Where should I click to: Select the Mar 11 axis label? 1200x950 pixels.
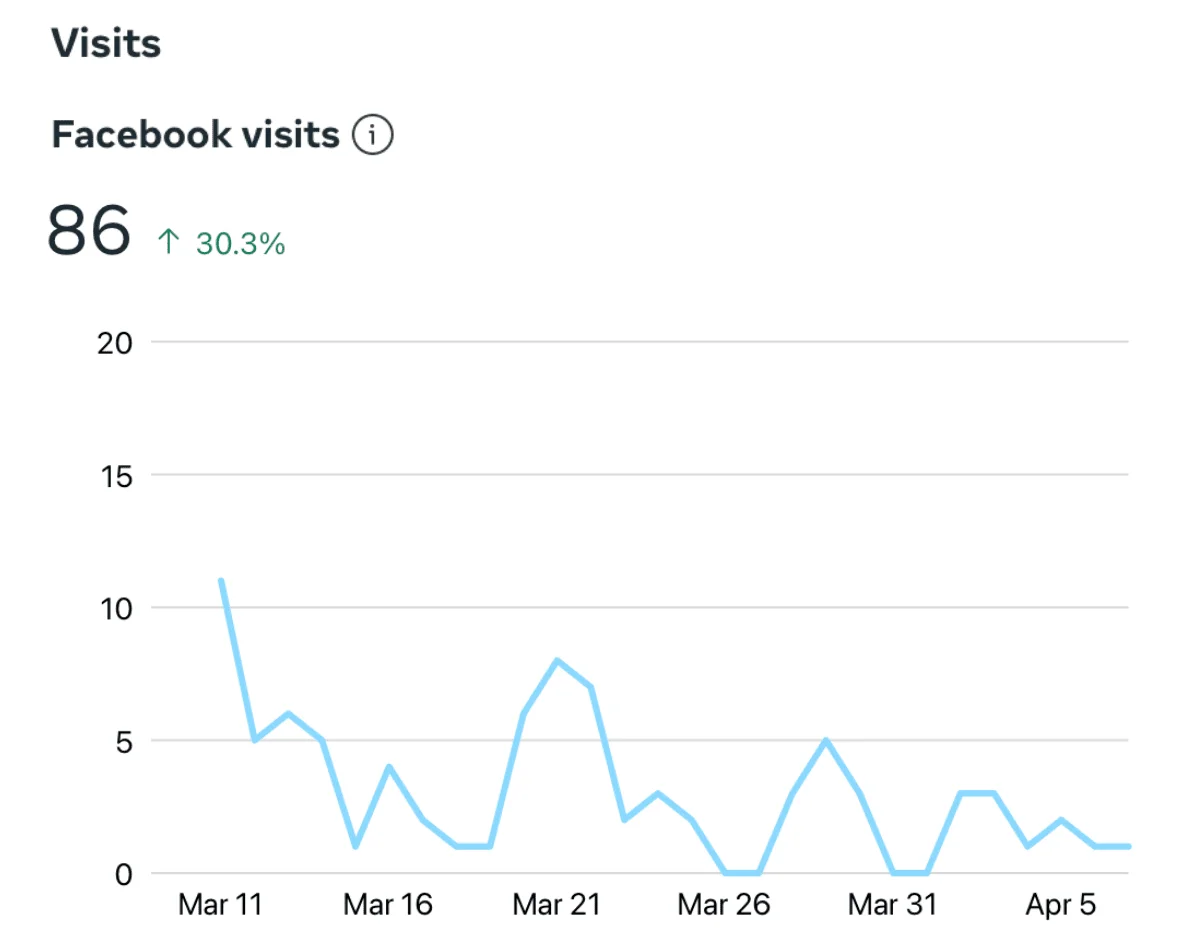(x=220, y=905)
